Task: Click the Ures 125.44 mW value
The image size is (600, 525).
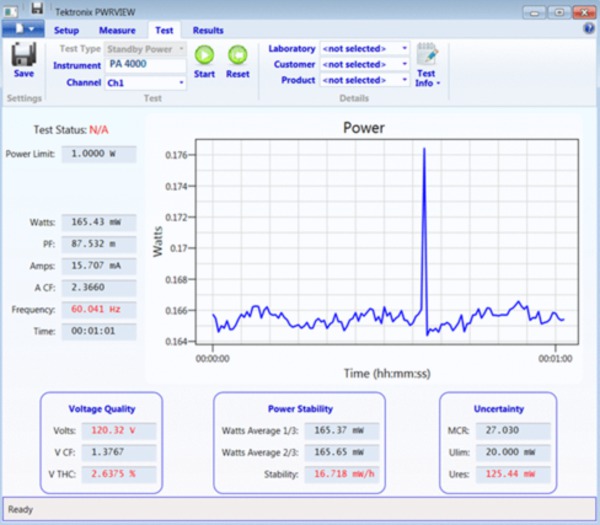Action: click(x=513, y=474)
